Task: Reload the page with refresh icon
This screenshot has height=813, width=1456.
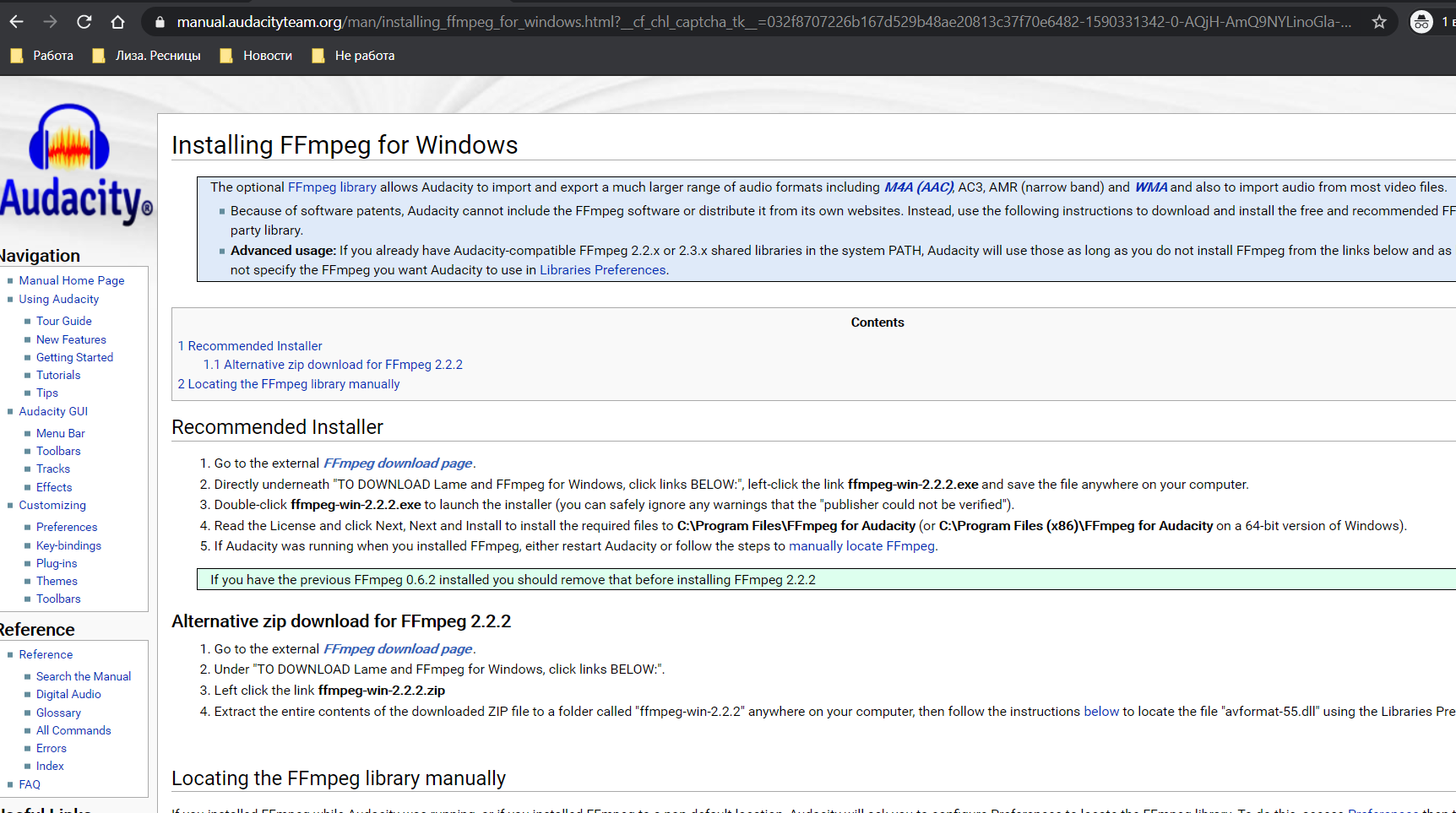Action: pyautogui.click(x=84, y=22)
